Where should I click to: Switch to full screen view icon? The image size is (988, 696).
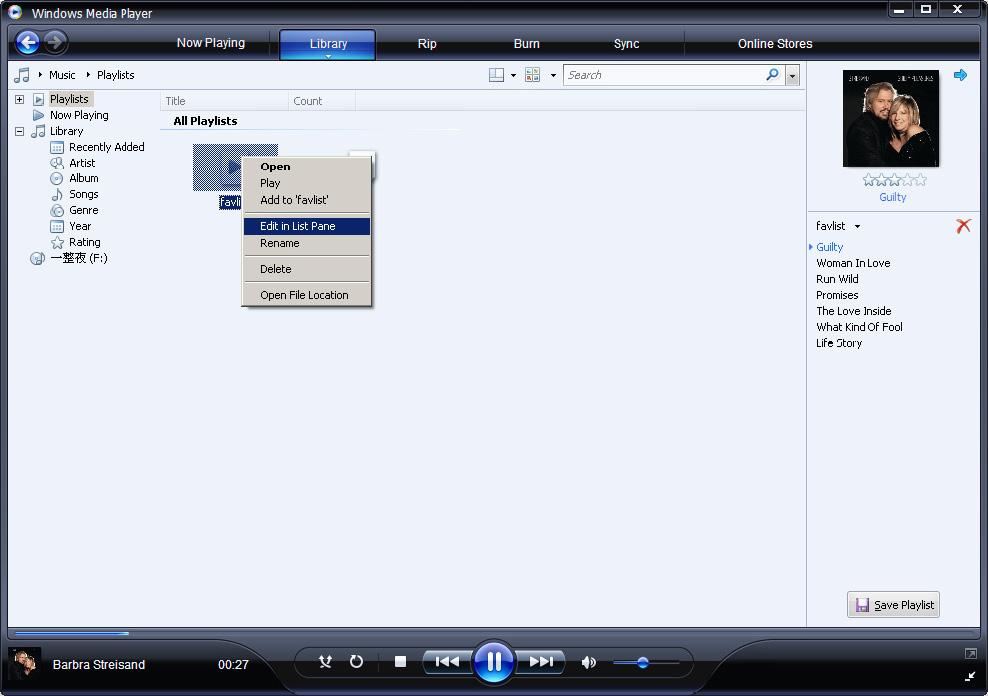click(970, 654)
